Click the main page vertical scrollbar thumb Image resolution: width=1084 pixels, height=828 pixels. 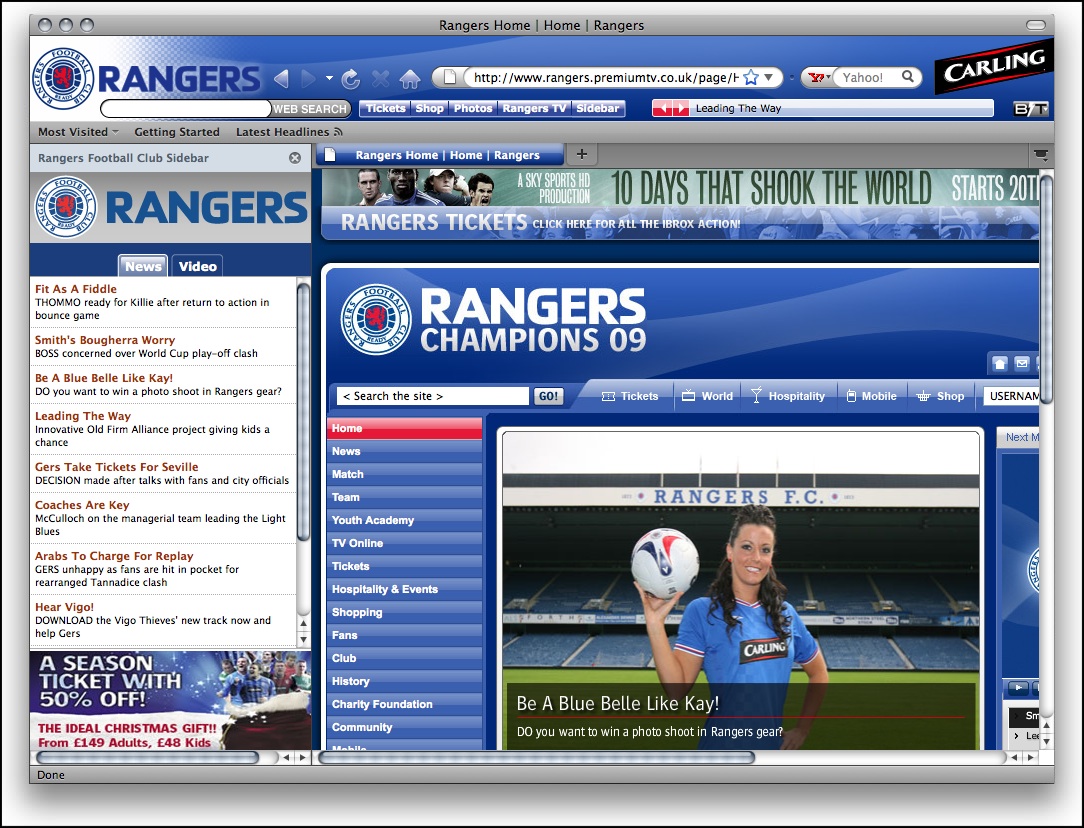tap(1046, 289)
